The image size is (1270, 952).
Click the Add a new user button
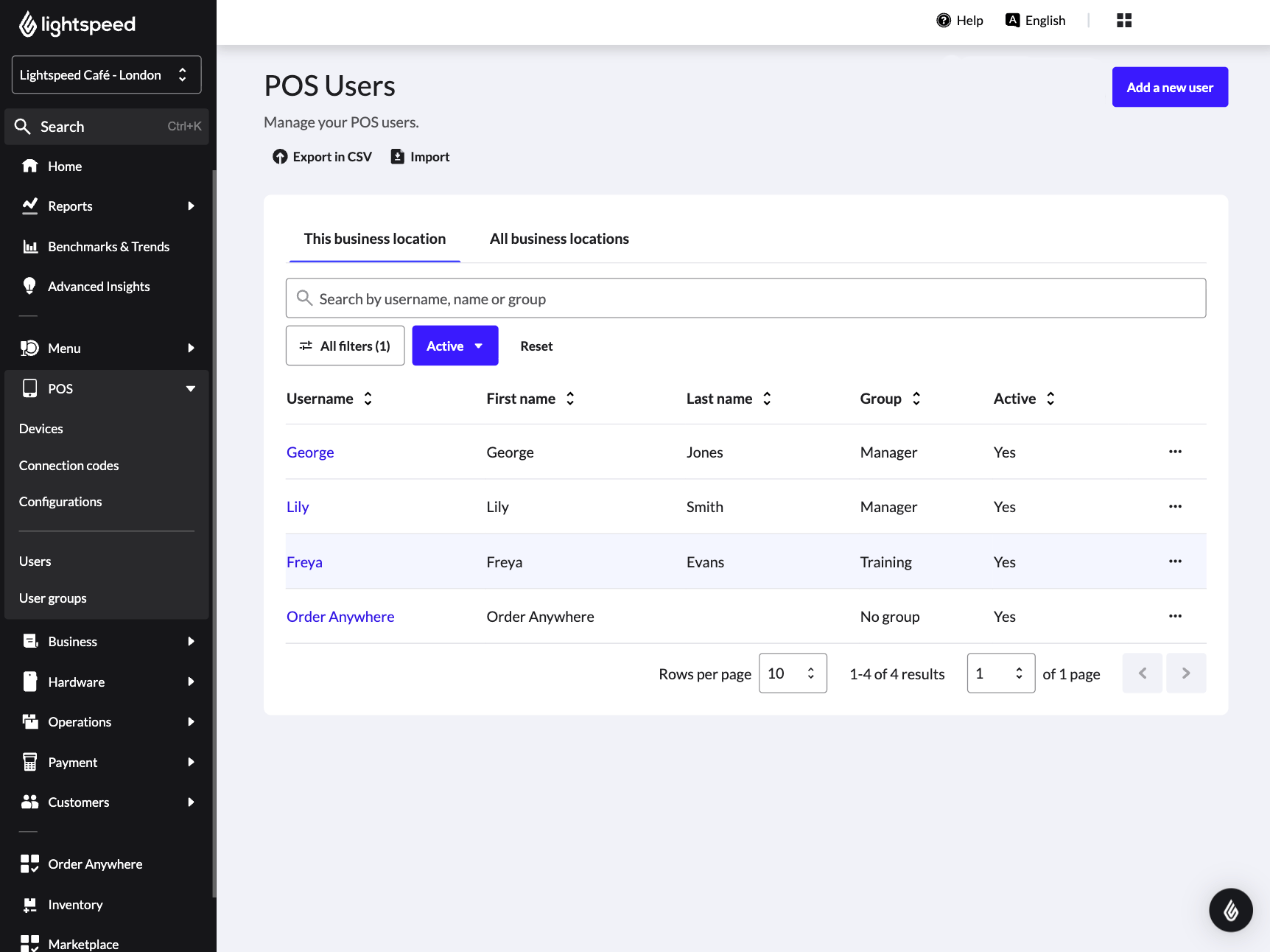pyautogui.click(x=1169, y=87)
